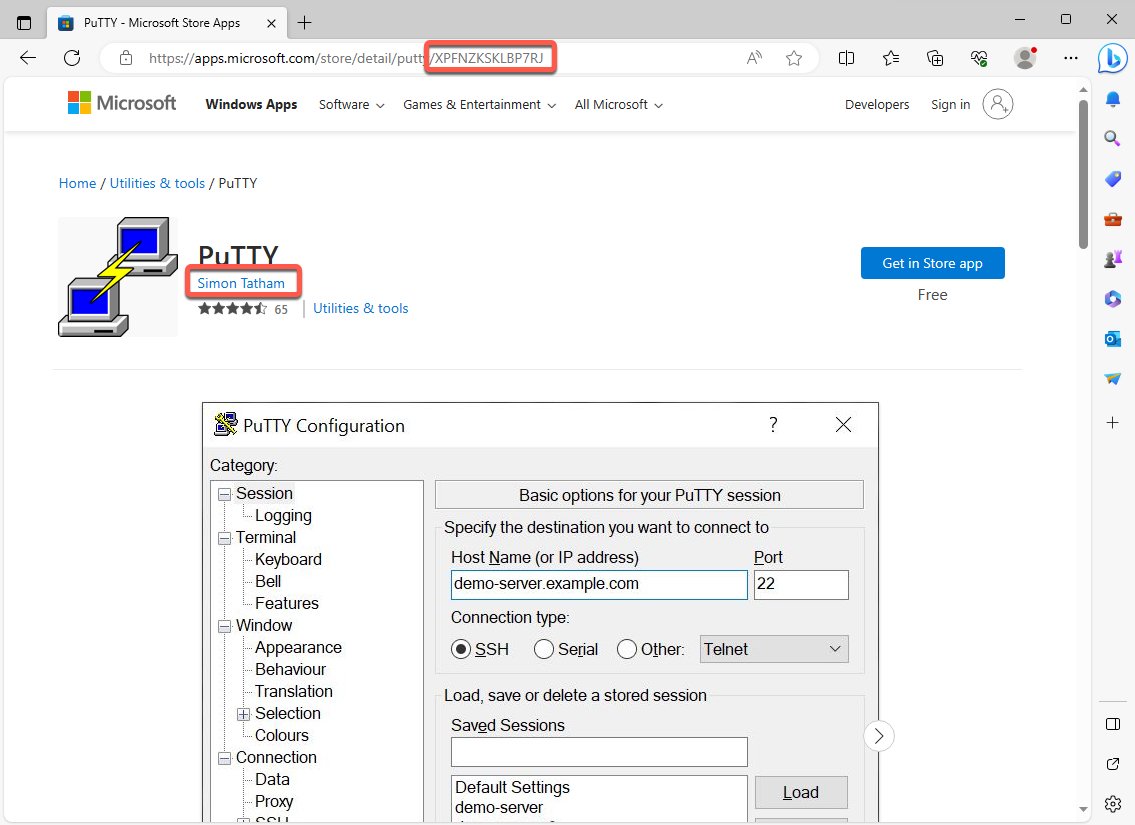
Task: Click the sidebar settings gear icon
Action: (x=1113, y=803)
